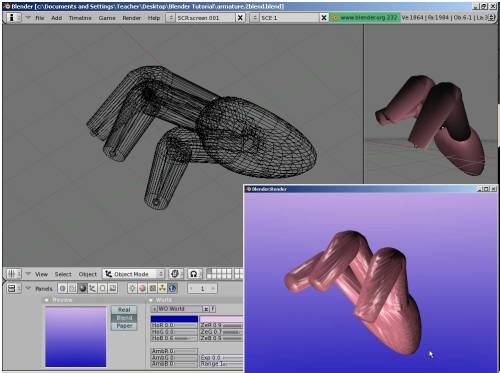Image resolution: width=500 pixels, height=373 pixels.
Task: Click the rotation pivot icon in 3D header
Action: (175, 274)
